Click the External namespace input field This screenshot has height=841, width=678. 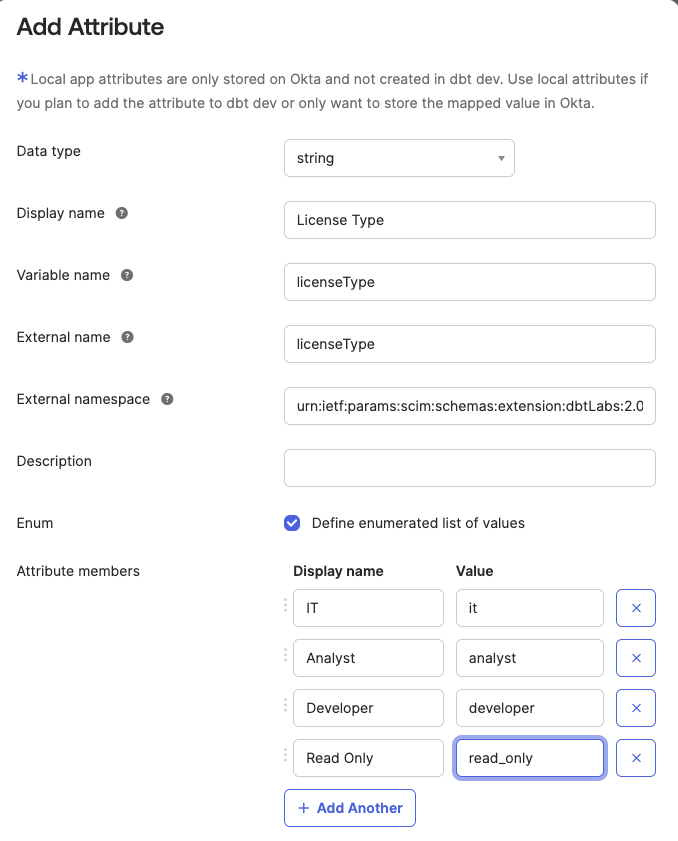pyautogui.click(x=470, y=406)
